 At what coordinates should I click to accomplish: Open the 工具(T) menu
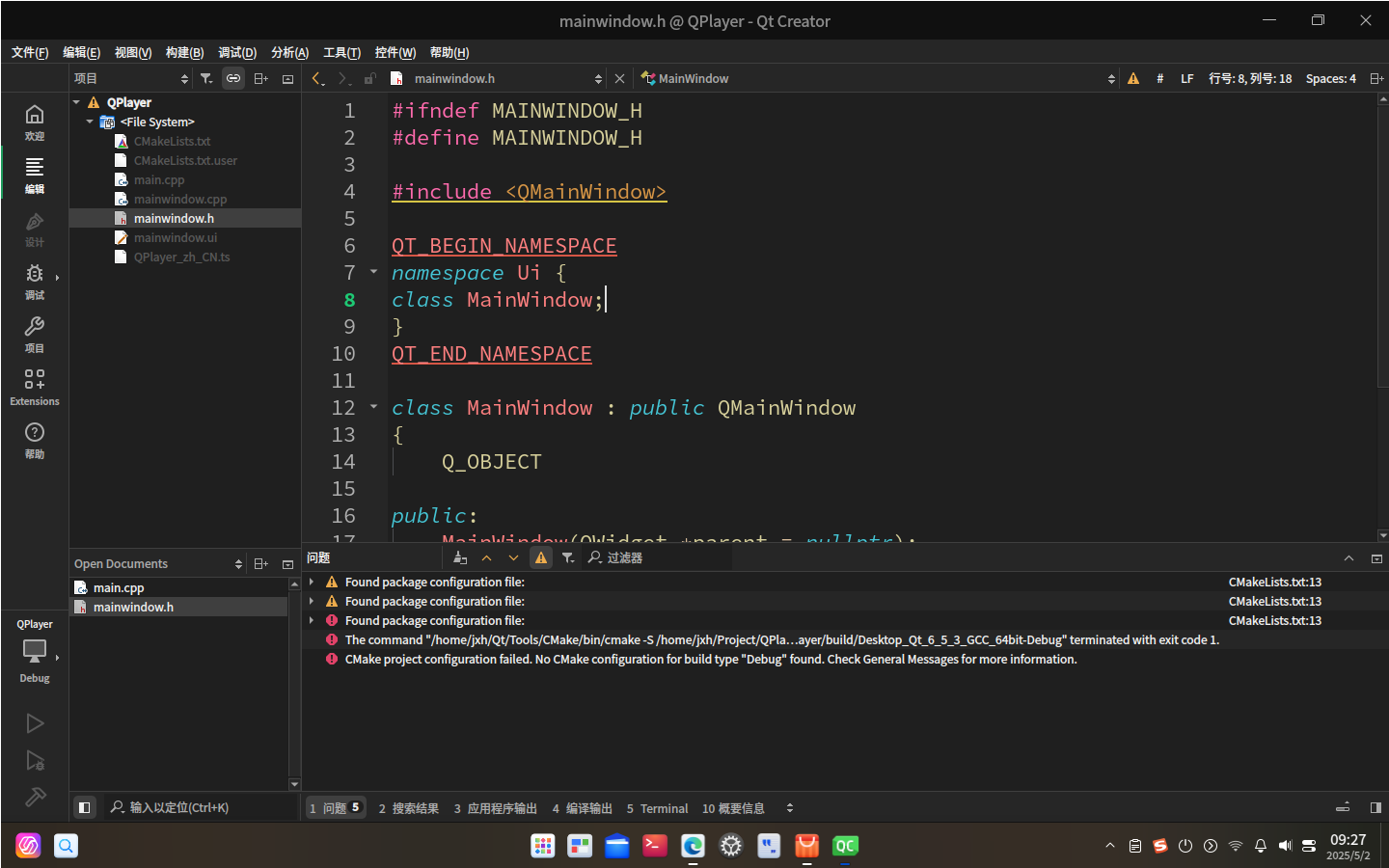coord(341,52)
